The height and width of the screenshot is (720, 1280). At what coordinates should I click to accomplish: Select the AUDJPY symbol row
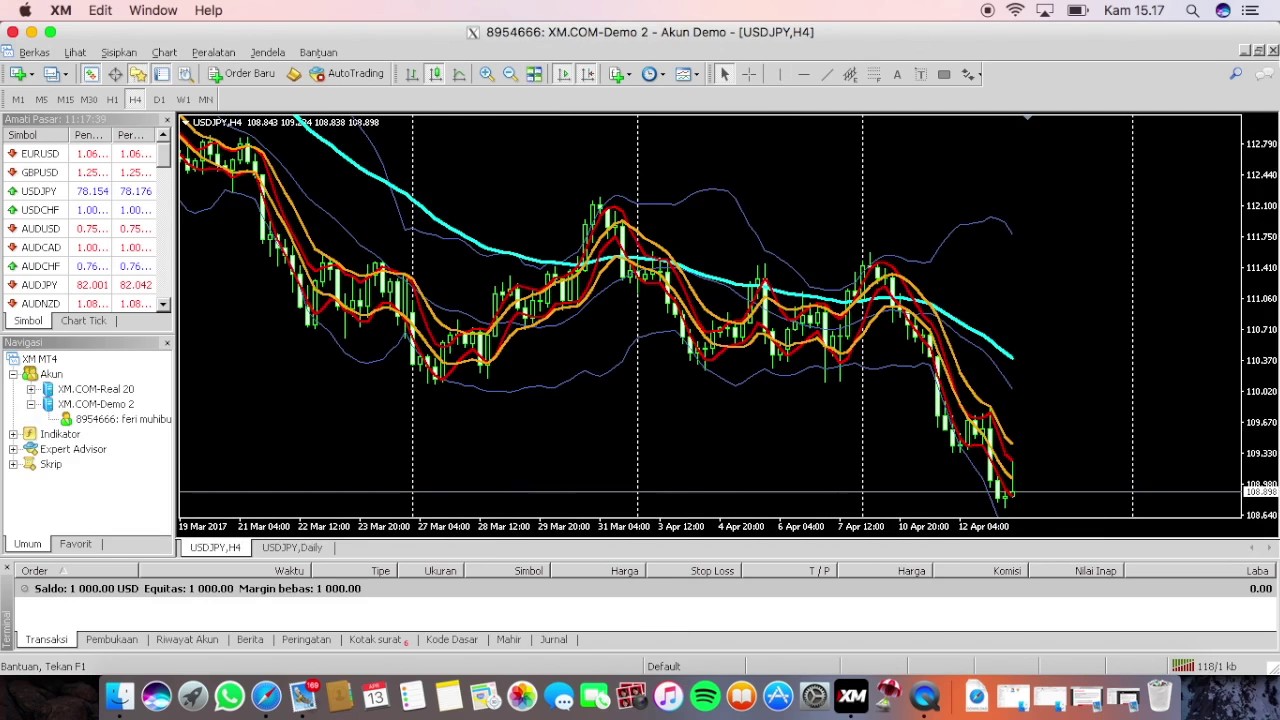[x=78, y=285]
